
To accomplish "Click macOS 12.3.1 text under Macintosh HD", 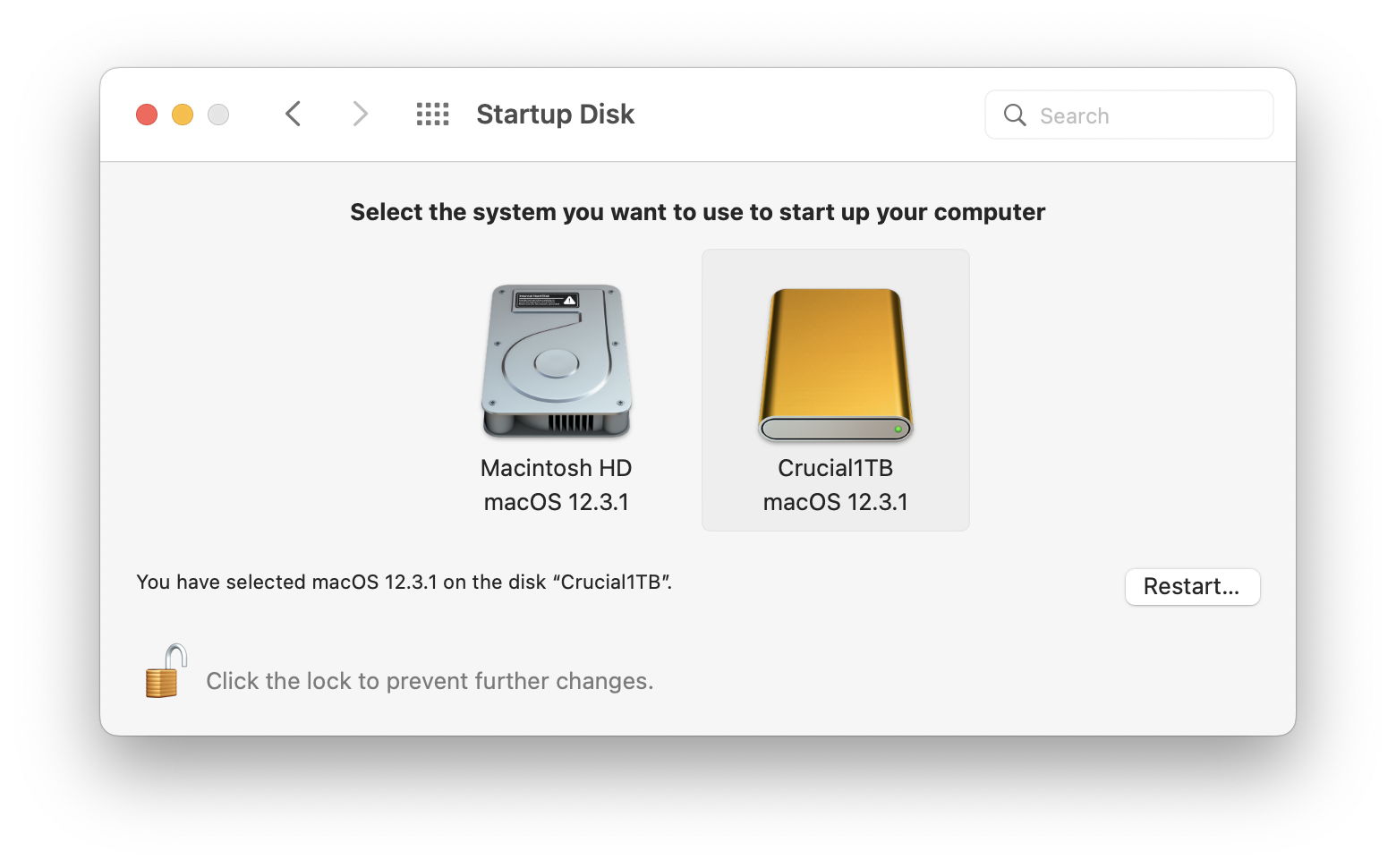I will pos(556,502).
